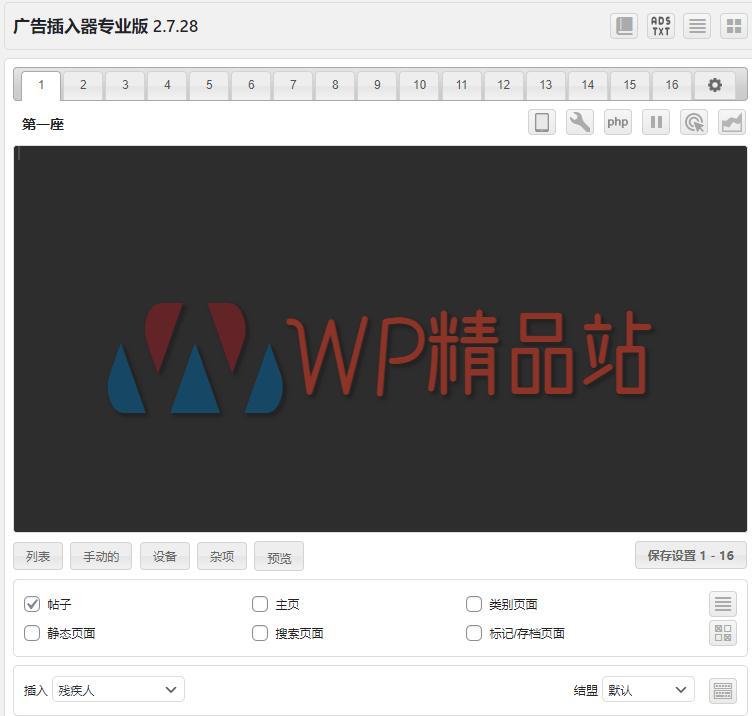Screen dimensions: 752x716
Task: Switch to block tab 16
Action: (672, 85)
